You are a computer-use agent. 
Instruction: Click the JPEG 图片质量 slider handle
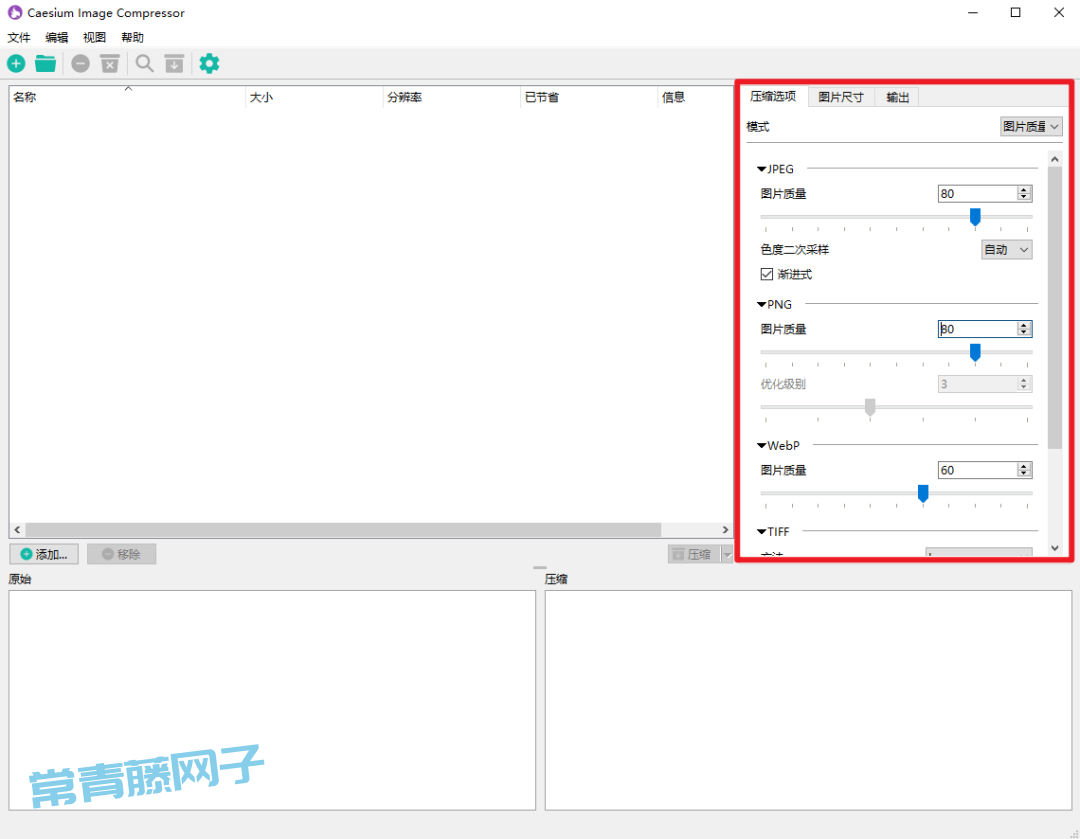975,216
